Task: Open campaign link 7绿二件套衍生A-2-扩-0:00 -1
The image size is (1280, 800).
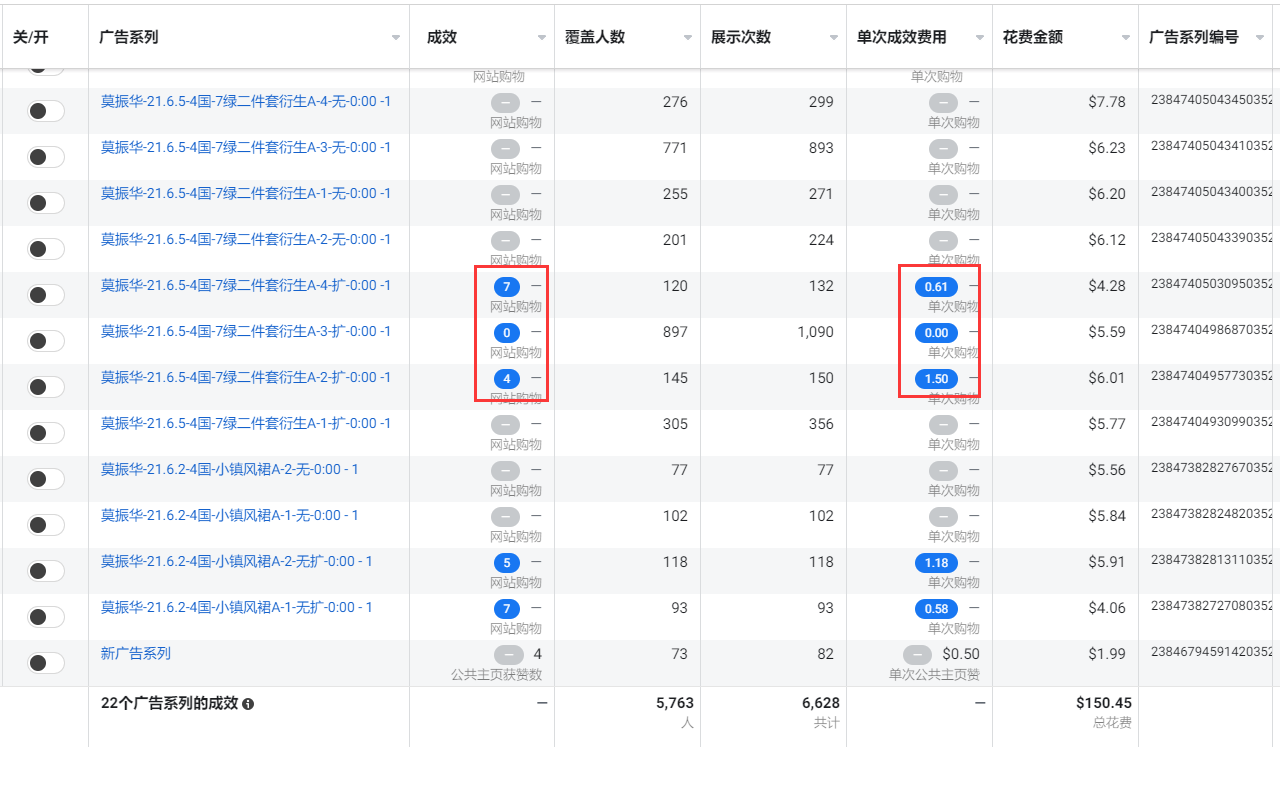Action: tap(246, 377)
